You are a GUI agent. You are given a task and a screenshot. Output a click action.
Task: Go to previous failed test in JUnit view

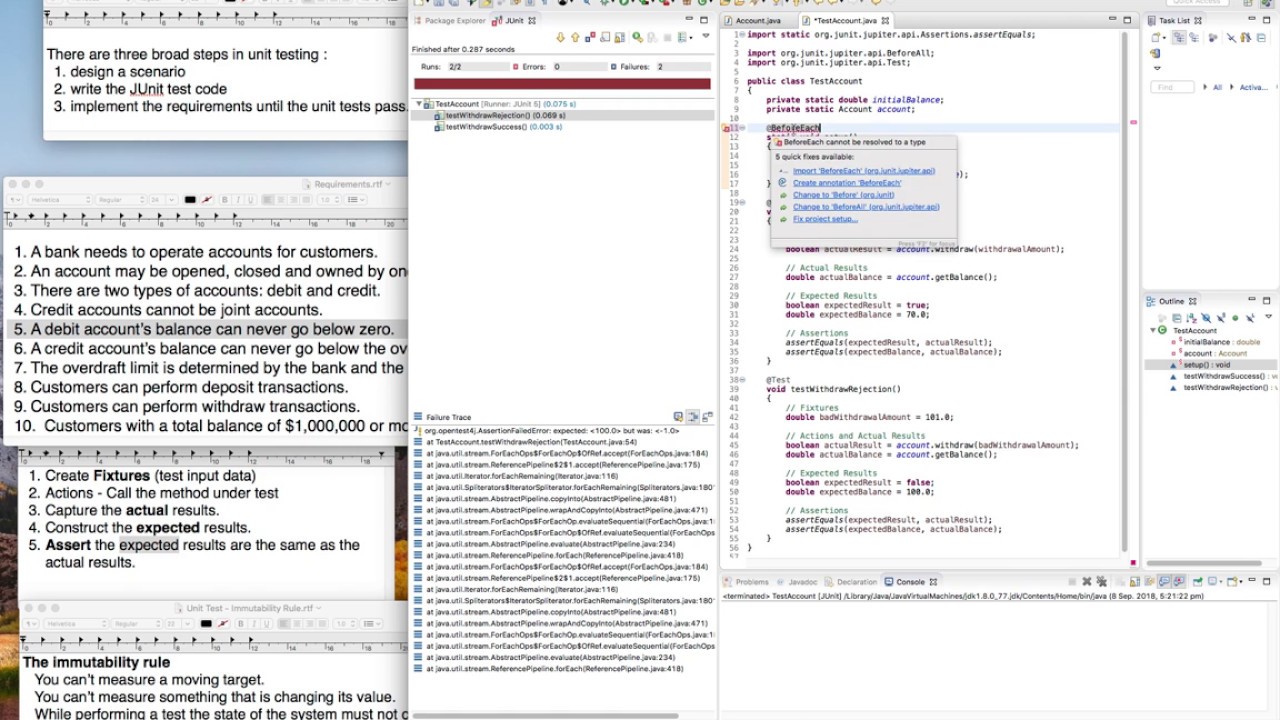(x=575, y=37)
